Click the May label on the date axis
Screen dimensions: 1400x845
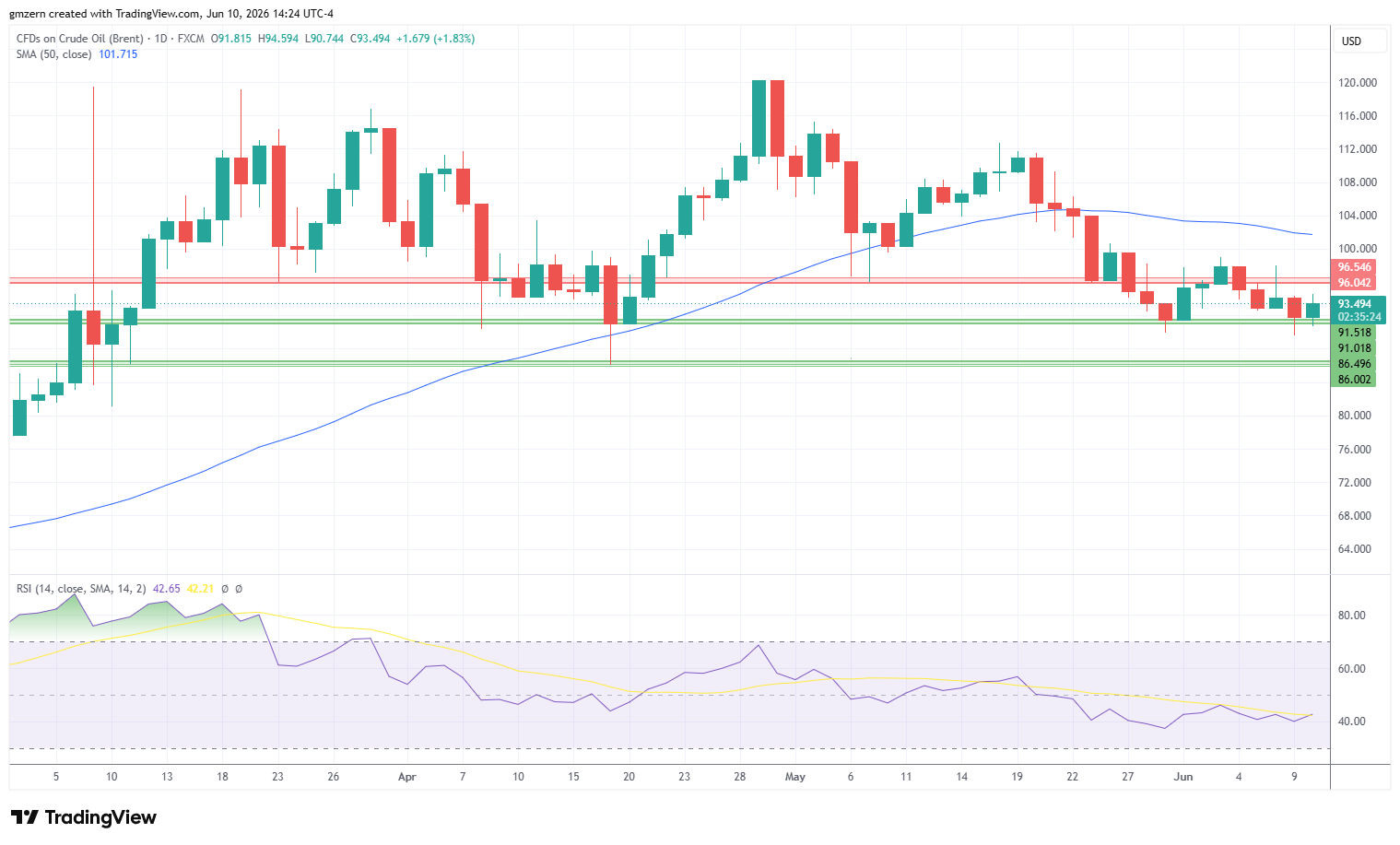point(795,777)
